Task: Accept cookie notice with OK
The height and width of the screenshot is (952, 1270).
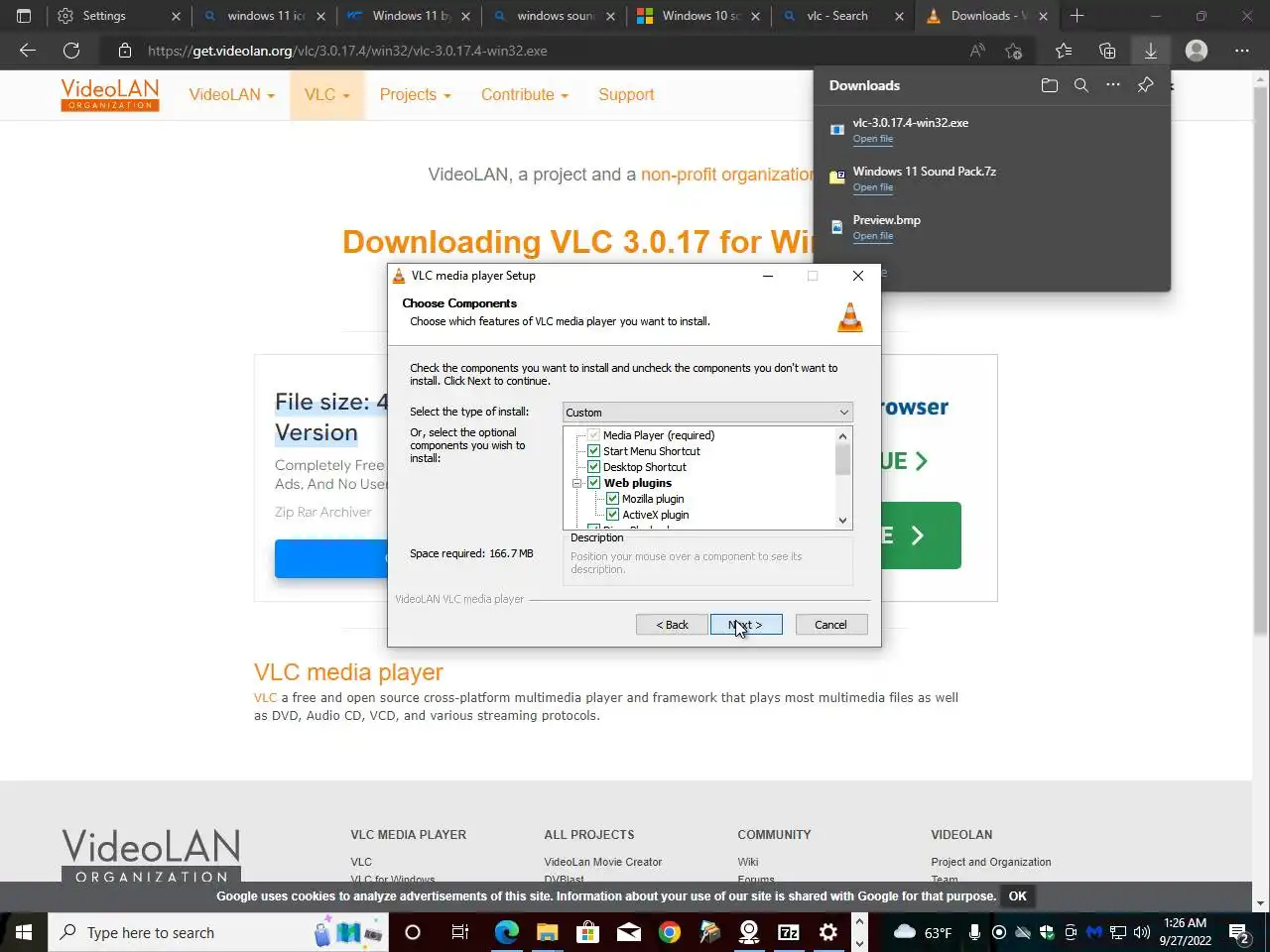Action: point(1018,895)
